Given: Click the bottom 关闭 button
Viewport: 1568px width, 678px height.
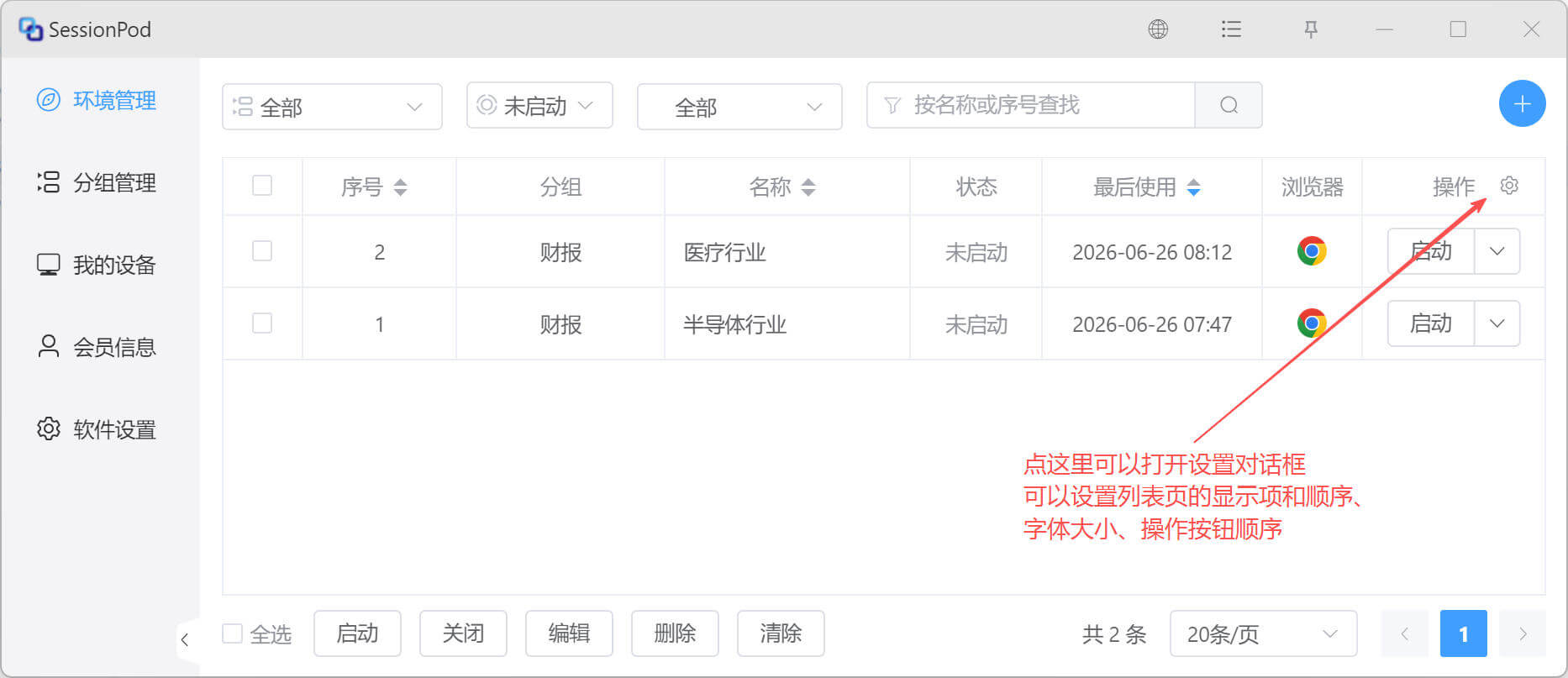Looking at the screenshot, I should pyautogui.click(x=463, y=633).
